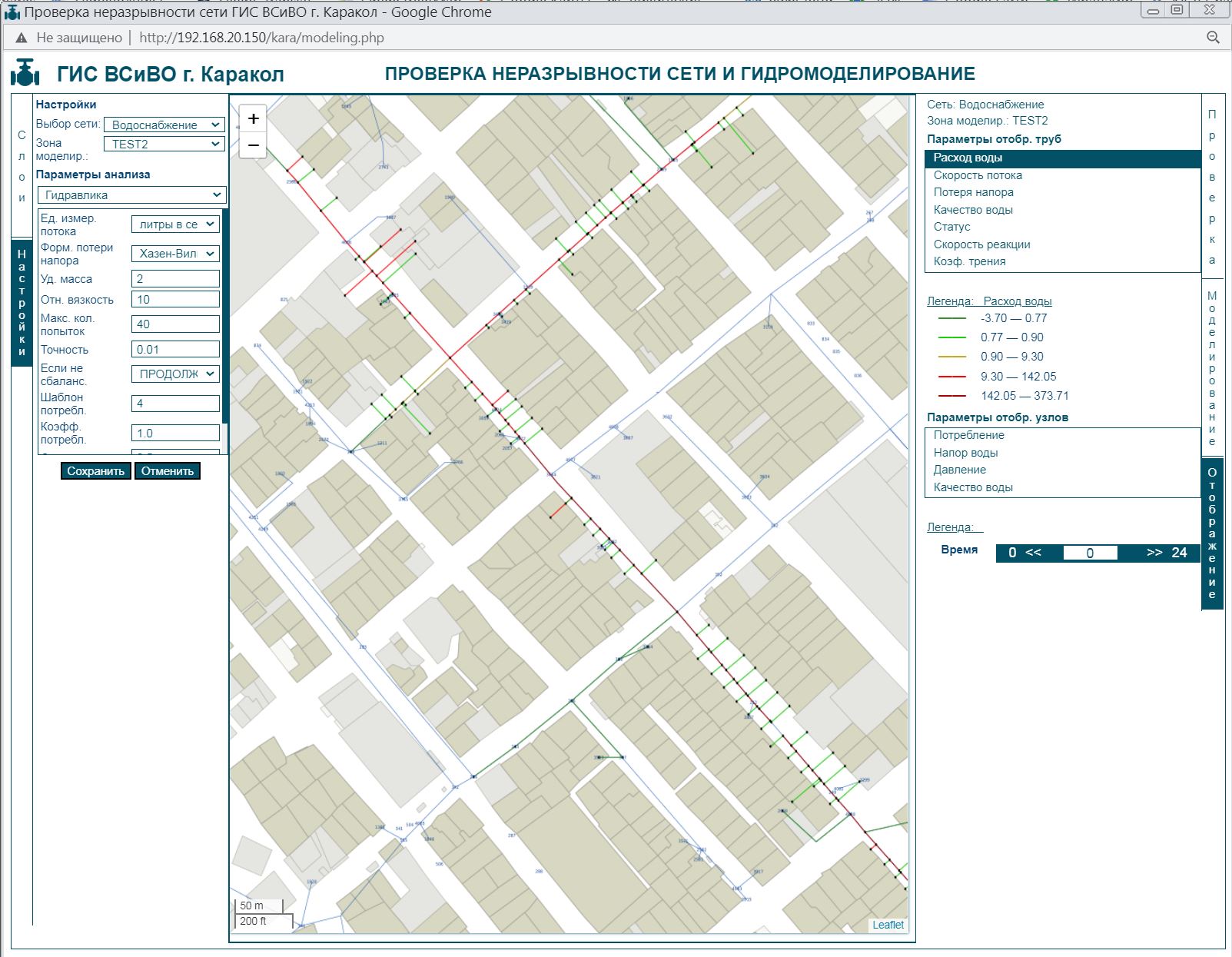Click the bright green legend line 0.77 — 0.90
Screen dimensions: 1232x957
pos(952,337)
